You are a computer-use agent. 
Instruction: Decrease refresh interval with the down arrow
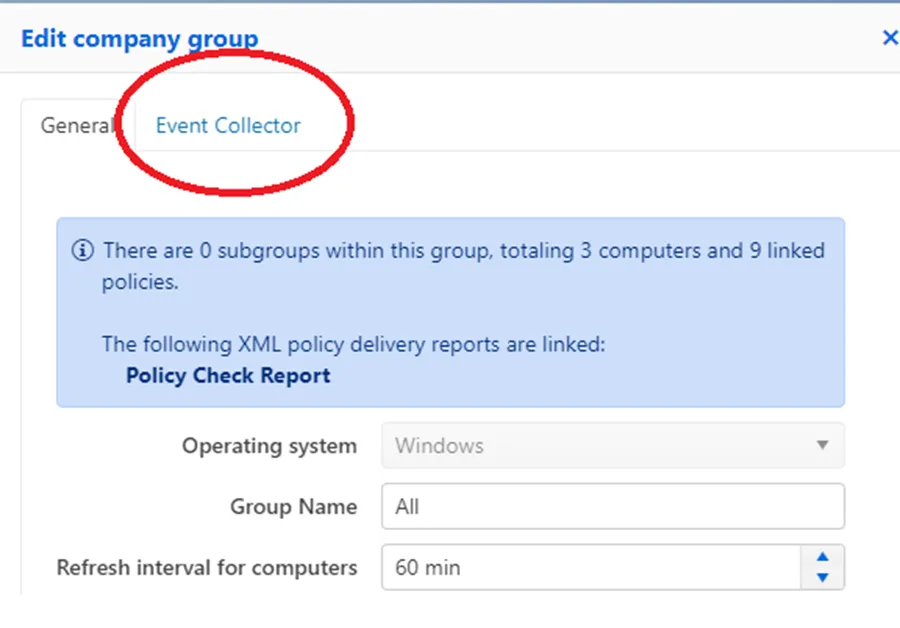point(823,577)
